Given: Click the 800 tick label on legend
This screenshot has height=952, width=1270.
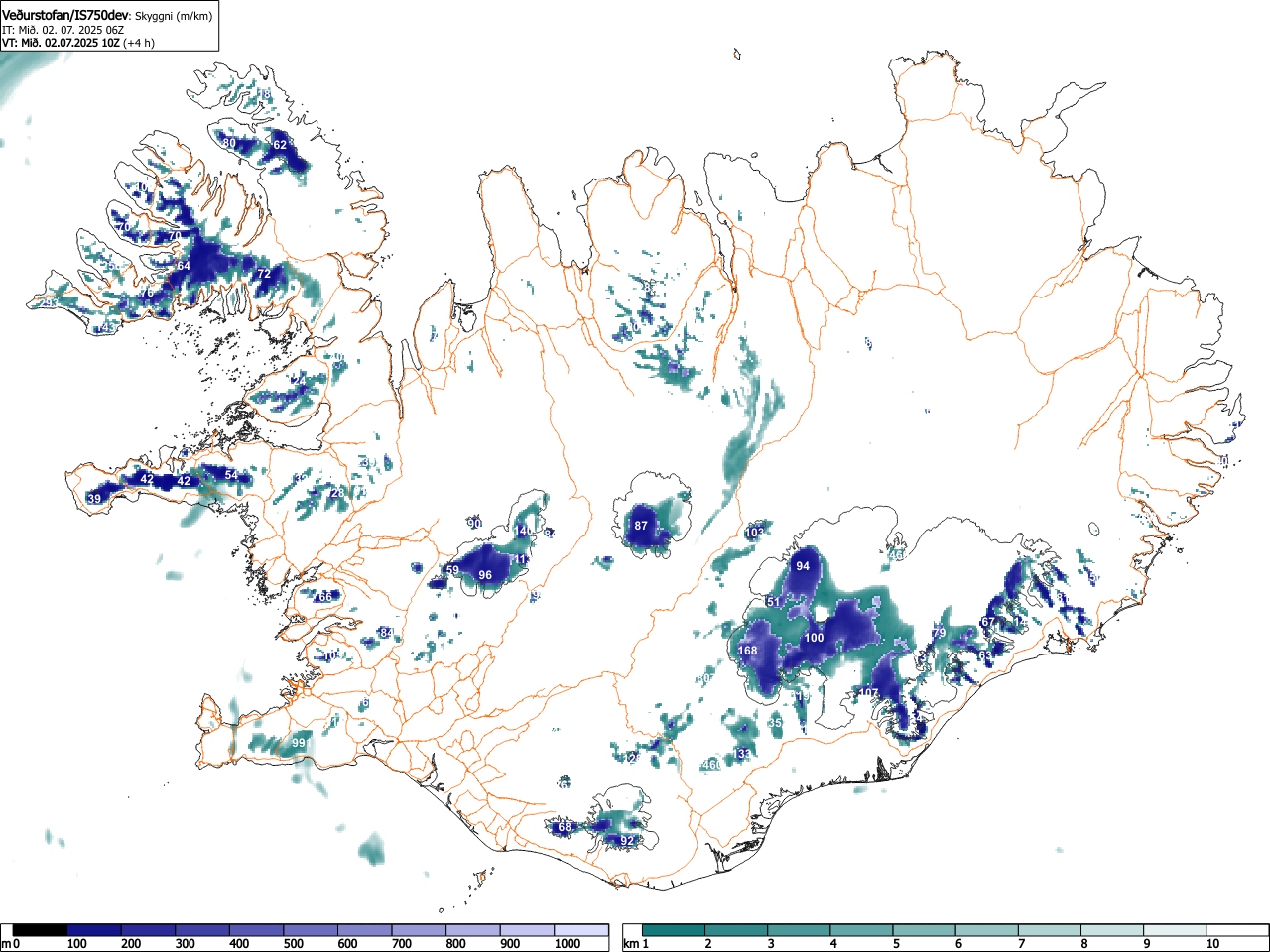Looking at the screenshot, I should pos(455,944).
